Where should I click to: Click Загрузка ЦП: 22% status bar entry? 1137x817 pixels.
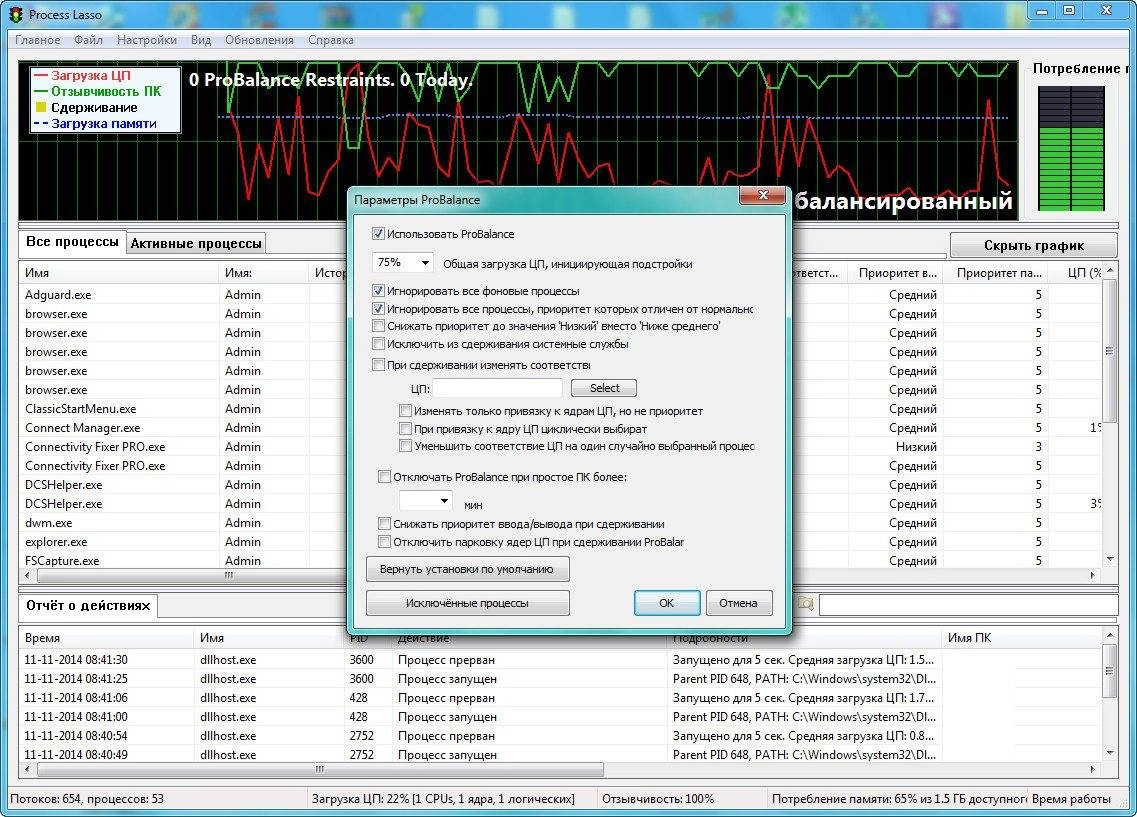click(x=443, y=798)
